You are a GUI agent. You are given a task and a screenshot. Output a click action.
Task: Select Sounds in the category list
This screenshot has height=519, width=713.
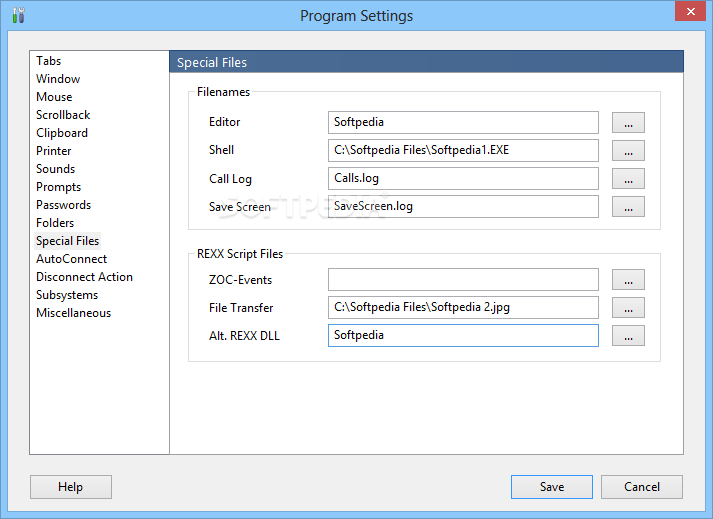pos(55,169)
